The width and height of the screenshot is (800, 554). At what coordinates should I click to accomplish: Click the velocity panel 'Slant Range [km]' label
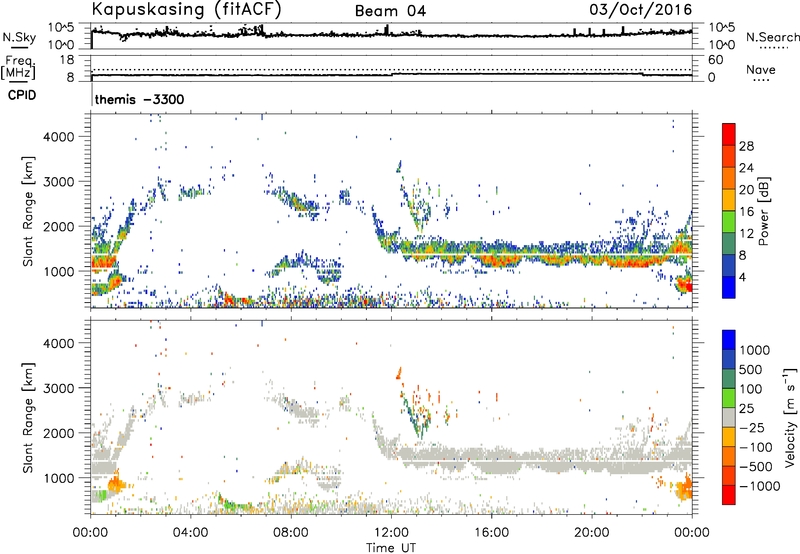tap(28, 418)
